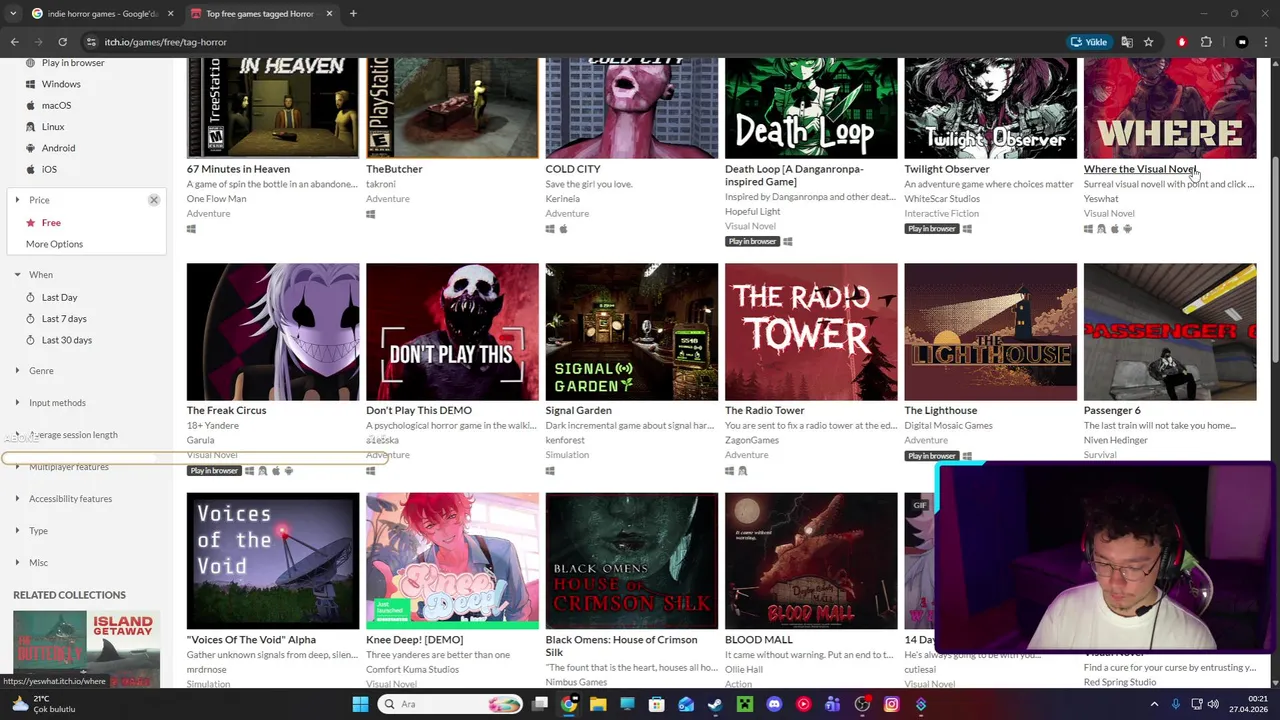Open File Explorer from the taskbar
This screenshot has width=1280, height=720.
[x=598, y=704]
